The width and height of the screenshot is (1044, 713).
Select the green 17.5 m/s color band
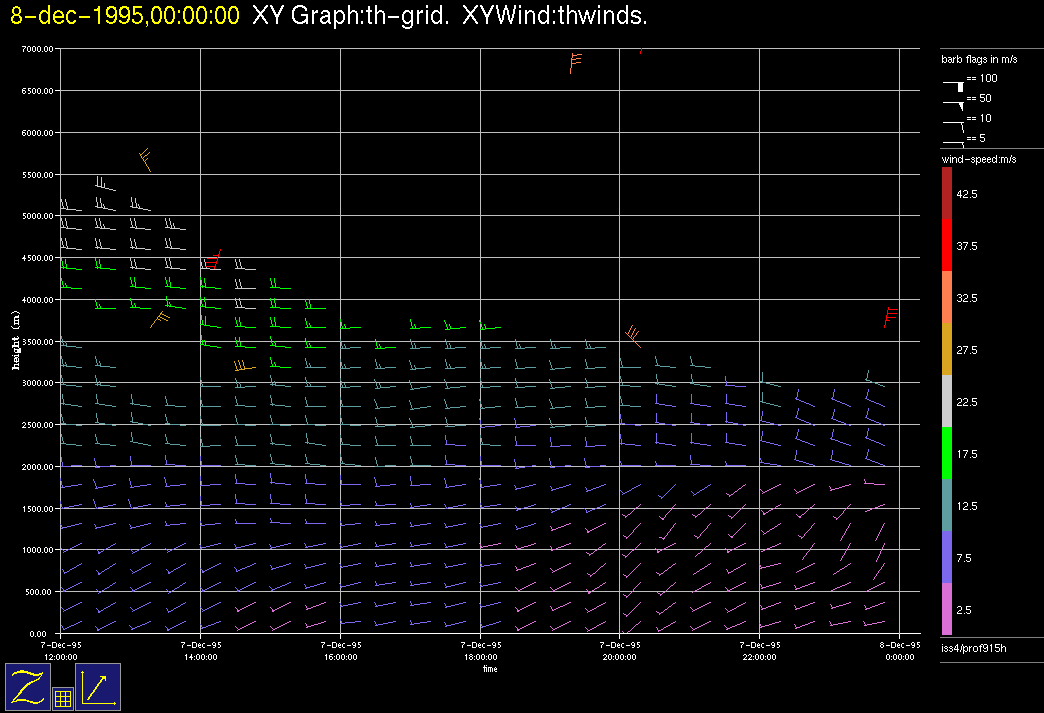tap(947, 454)
